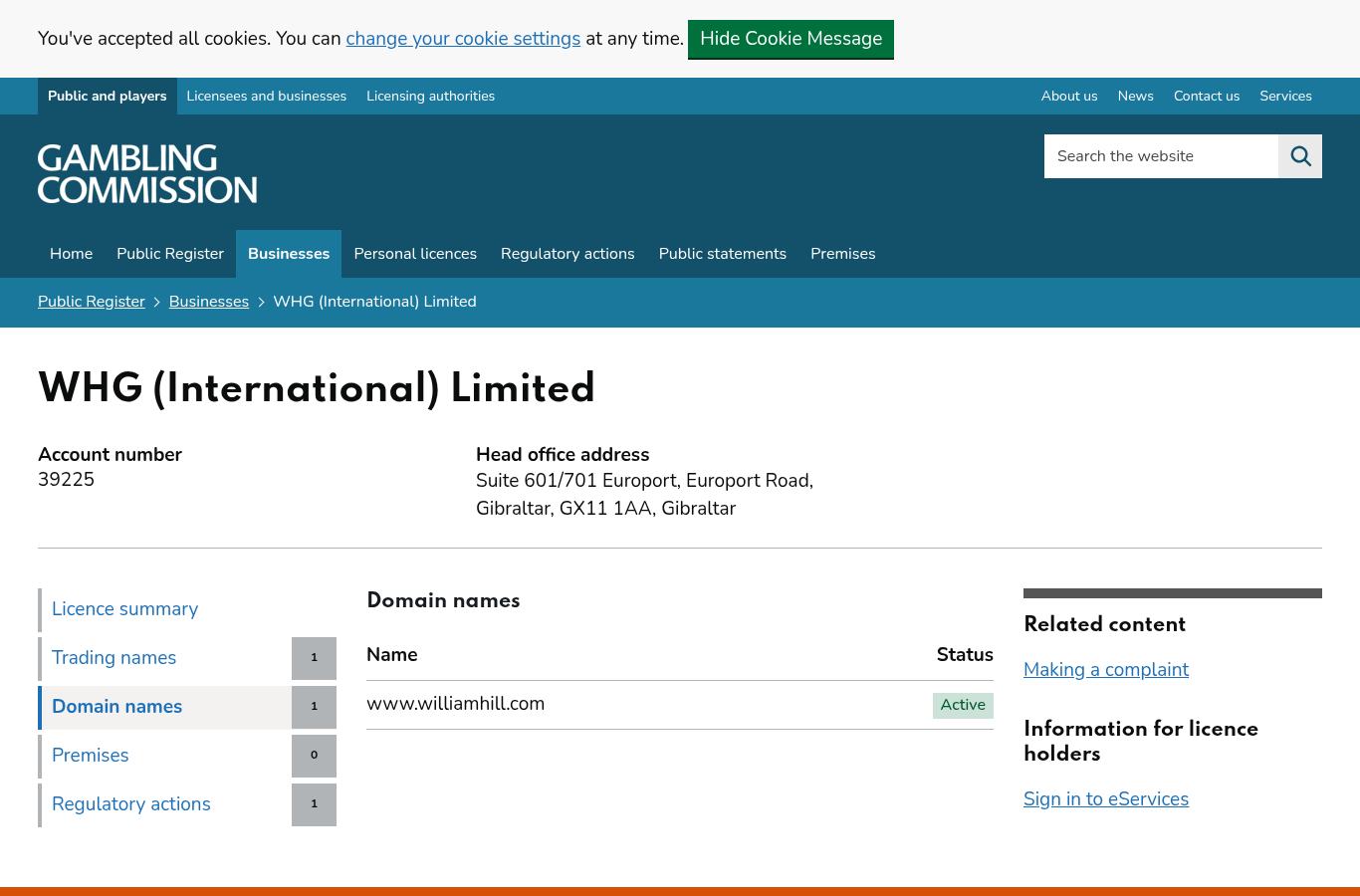Select the Public and players tab

[x=108, y=96]
